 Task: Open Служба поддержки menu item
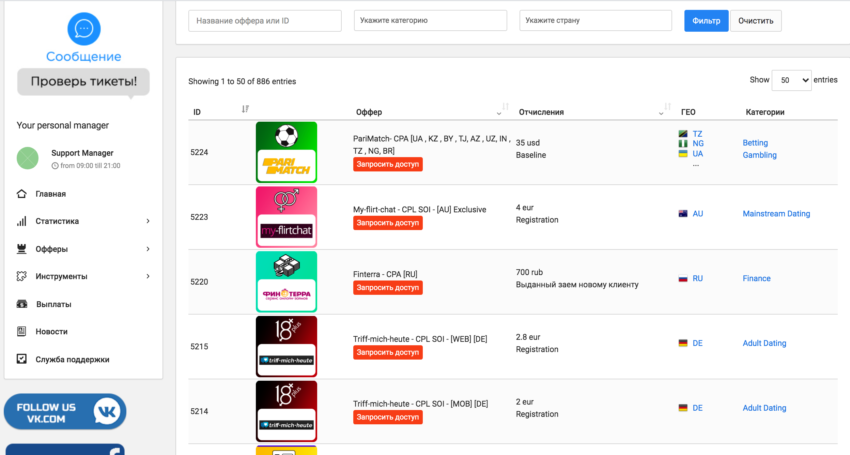point(72,359)
